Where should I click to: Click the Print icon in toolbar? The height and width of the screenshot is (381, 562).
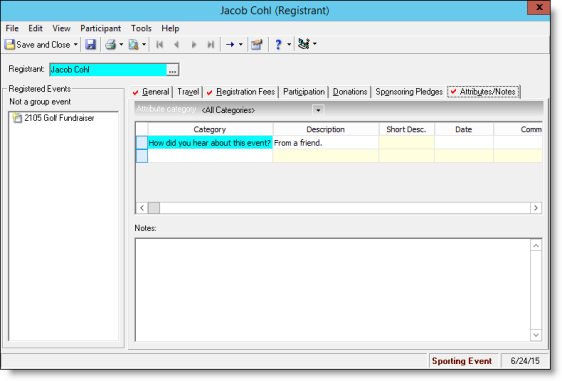(x=110, y=44)
